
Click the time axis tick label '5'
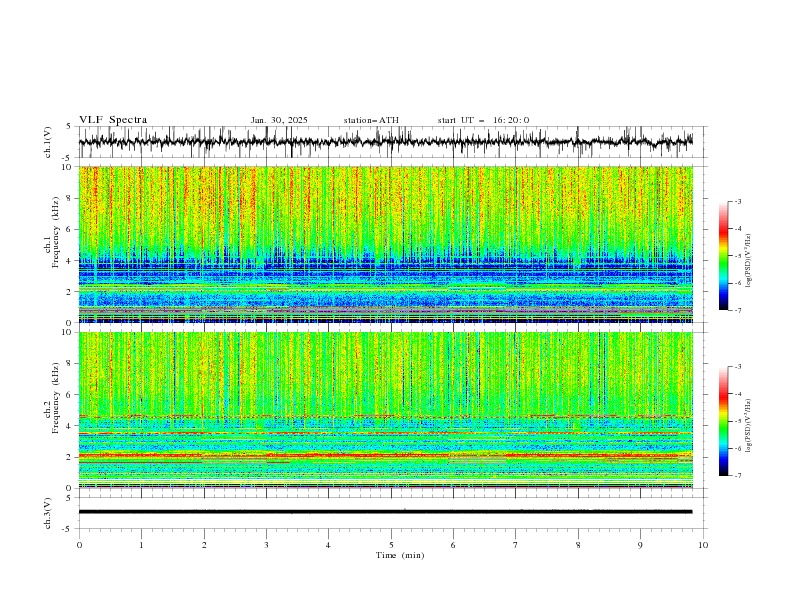click(x=391, y=545)
